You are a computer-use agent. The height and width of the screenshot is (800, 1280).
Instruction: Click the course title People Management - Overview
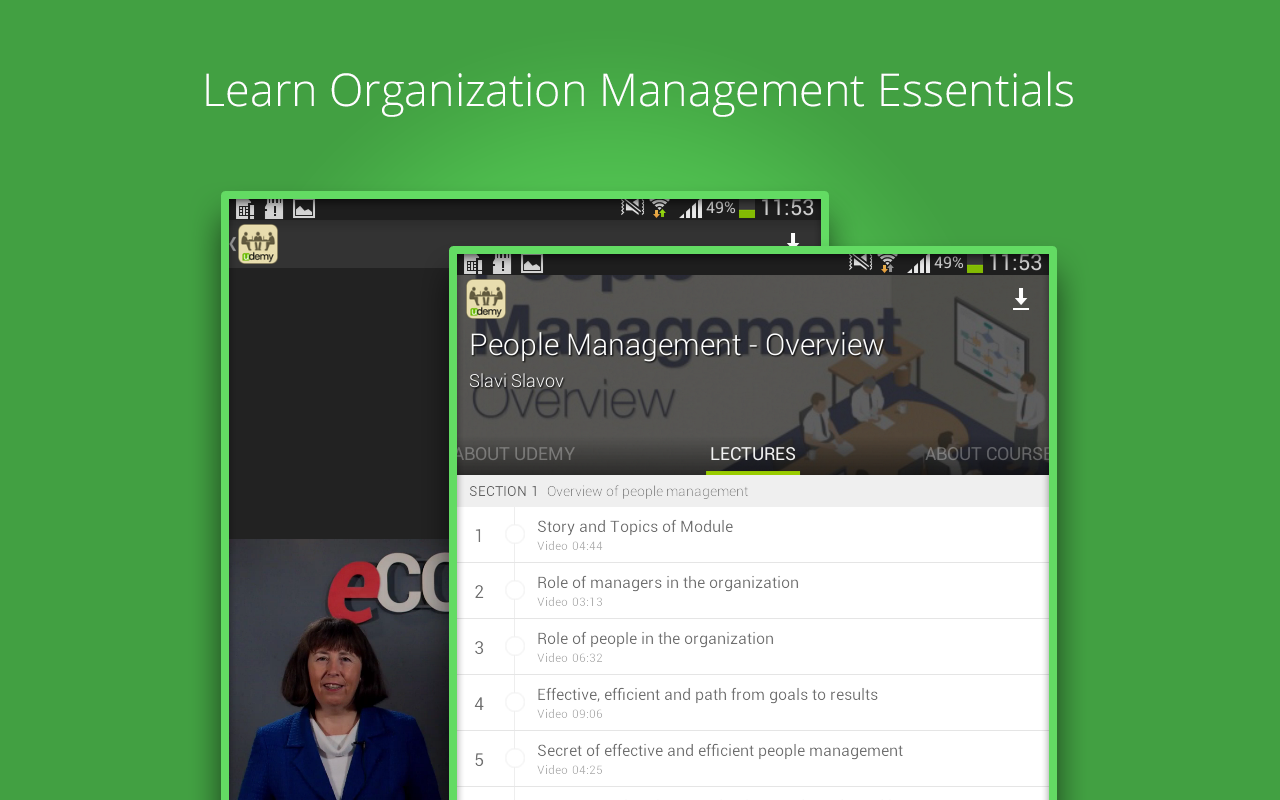(x=677, y=345)
